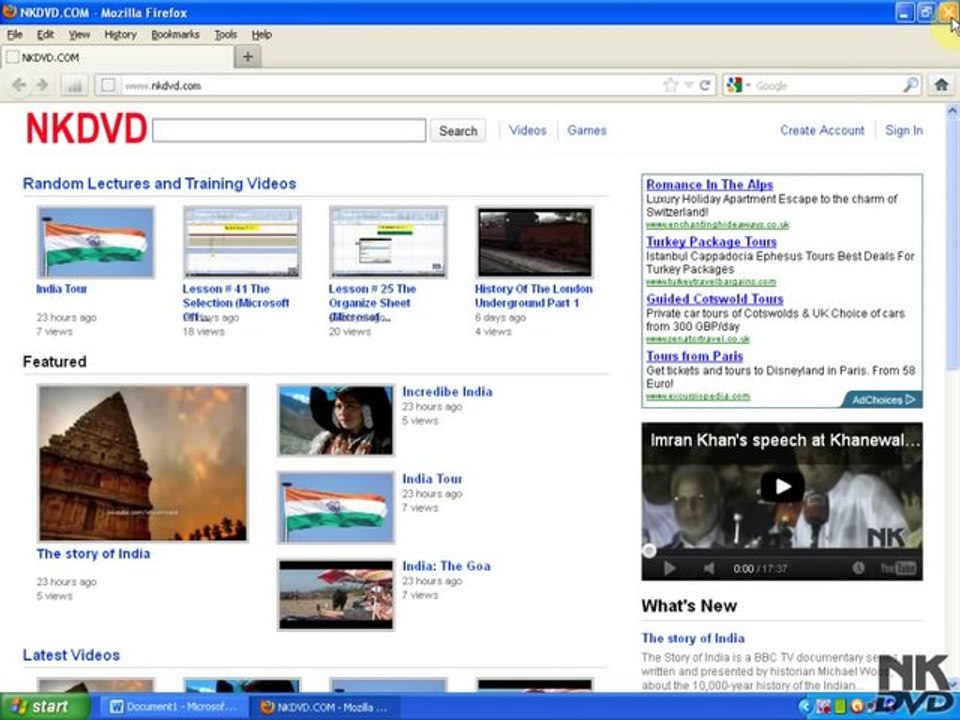Open YouTube logo in video player
This screenshot has height=720, width=960.
click(x=898, y=568)
